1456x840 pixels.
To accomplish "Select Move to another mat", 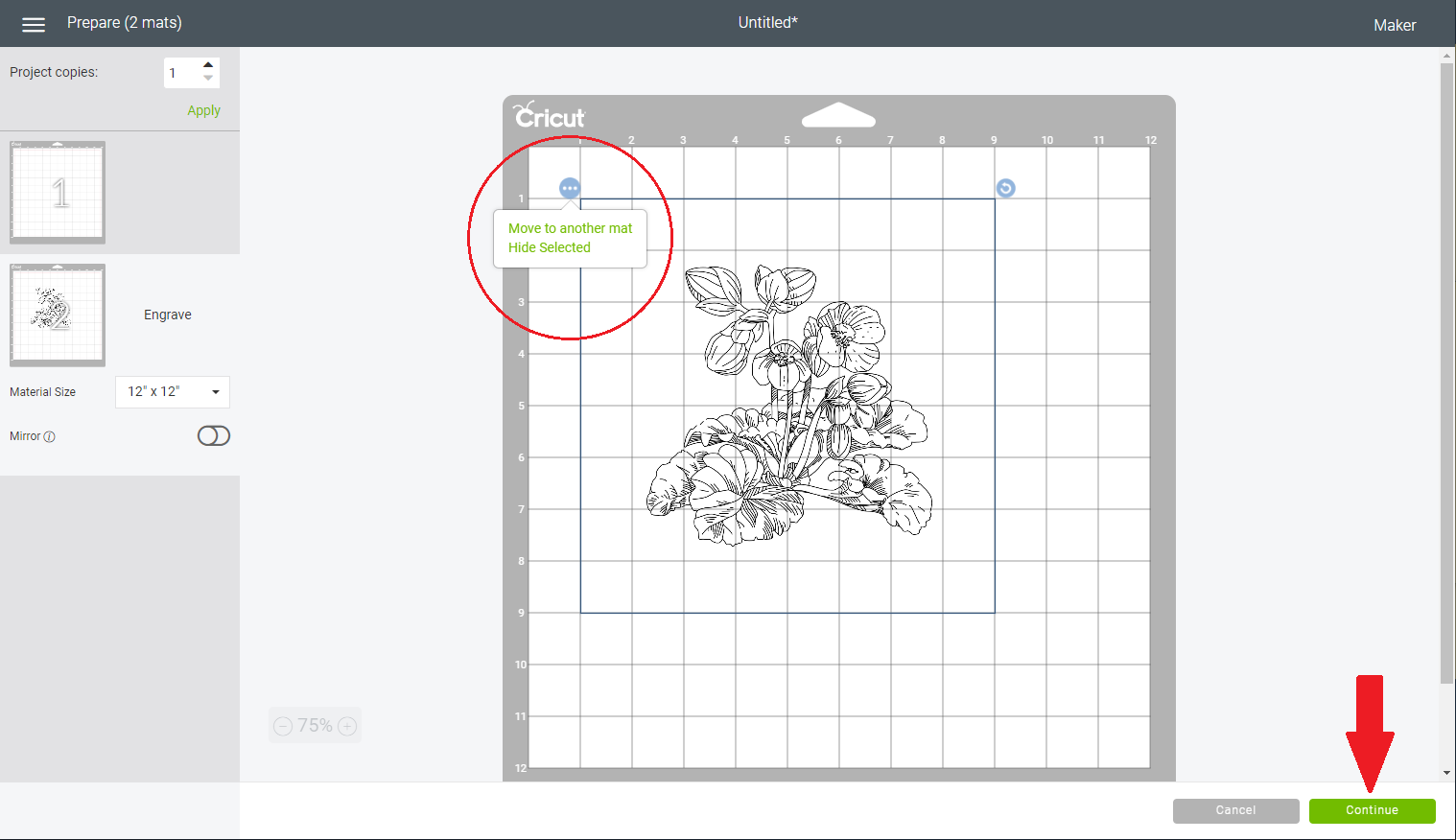I will tap(570, 228).
